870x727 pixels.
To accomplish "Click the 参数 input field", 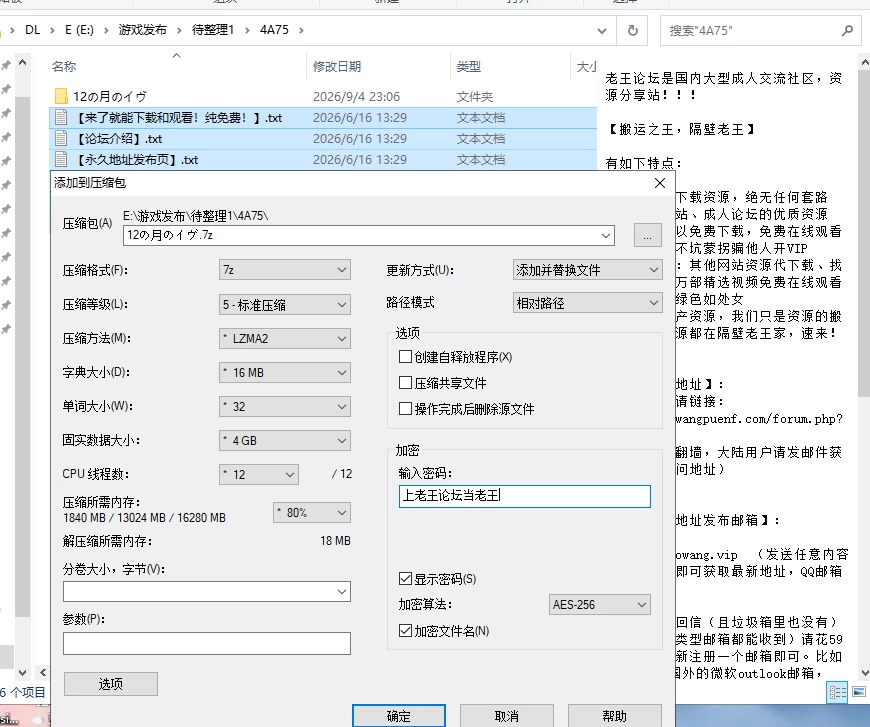I will [207, 643].
